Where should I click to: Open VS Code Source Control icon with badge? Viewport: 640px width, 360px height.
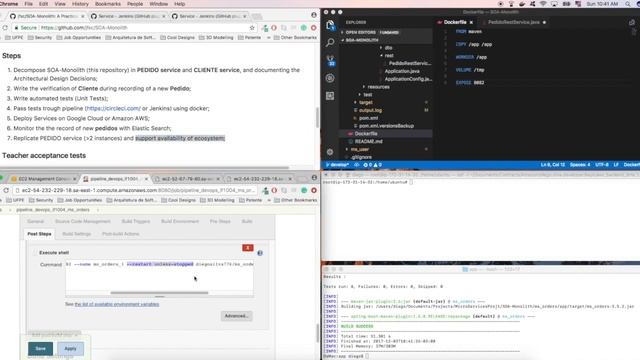330,60
